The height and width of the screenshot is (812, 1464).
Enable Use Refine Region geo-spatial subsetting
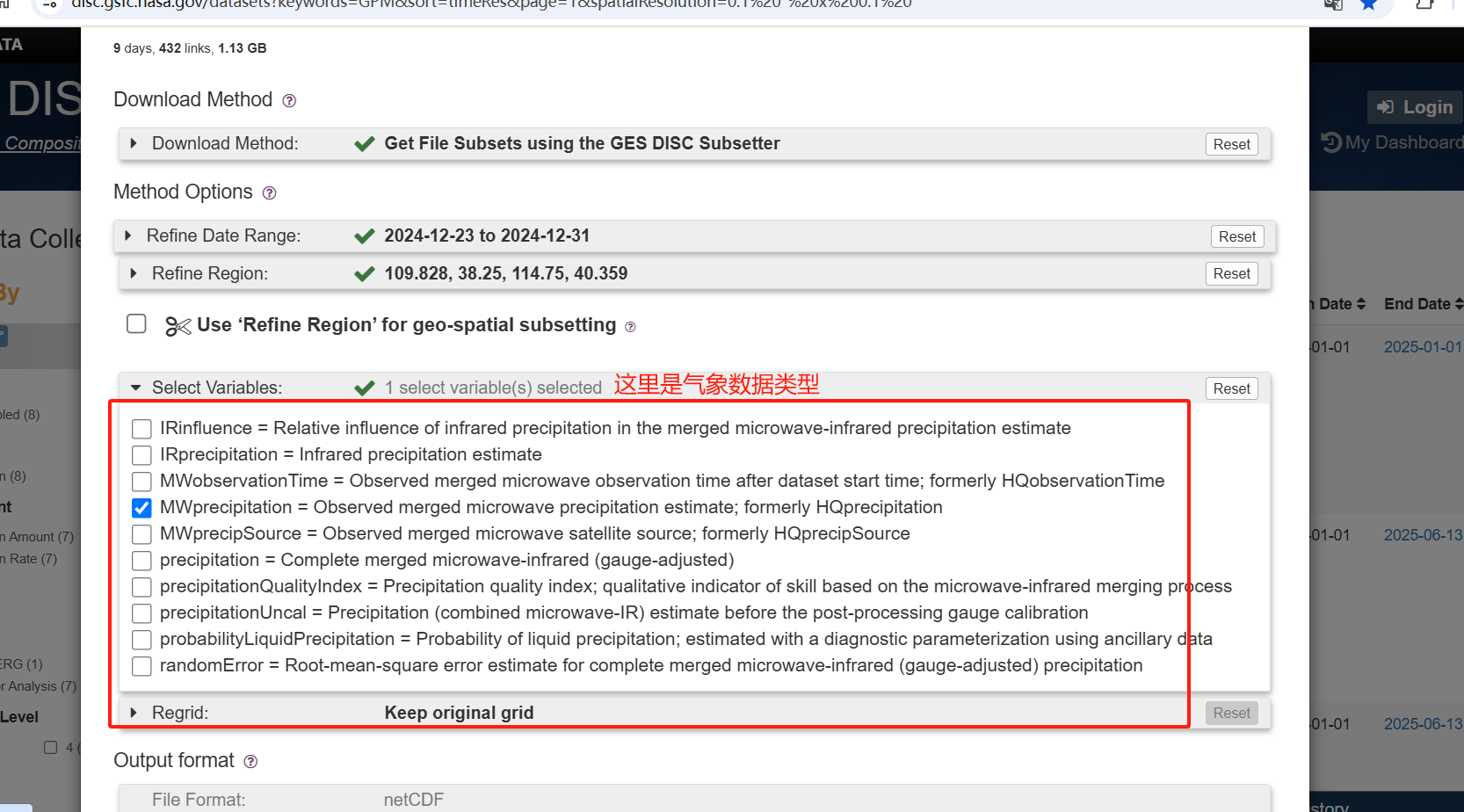136,323
